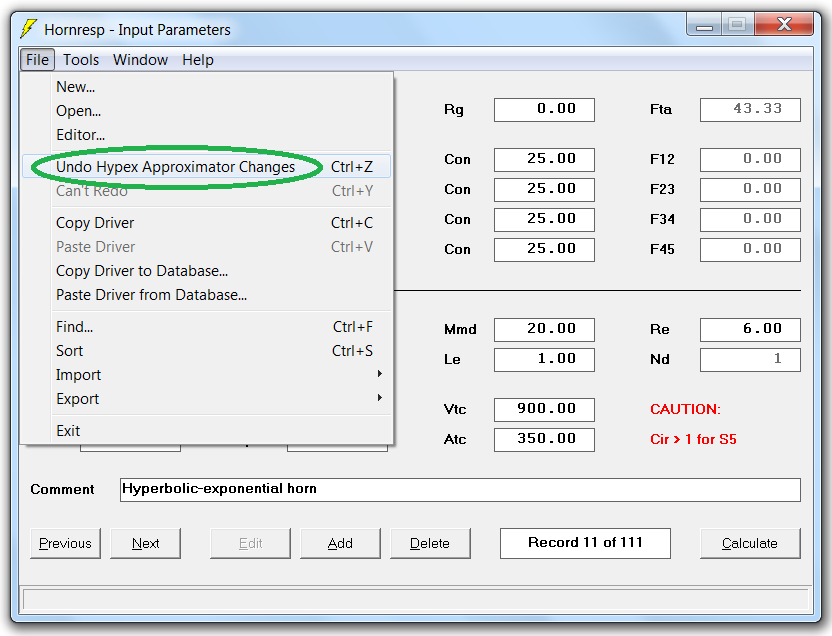Choose Copy Driver menu item
Viewport: 832px width, 636px height.
point(207,223)
